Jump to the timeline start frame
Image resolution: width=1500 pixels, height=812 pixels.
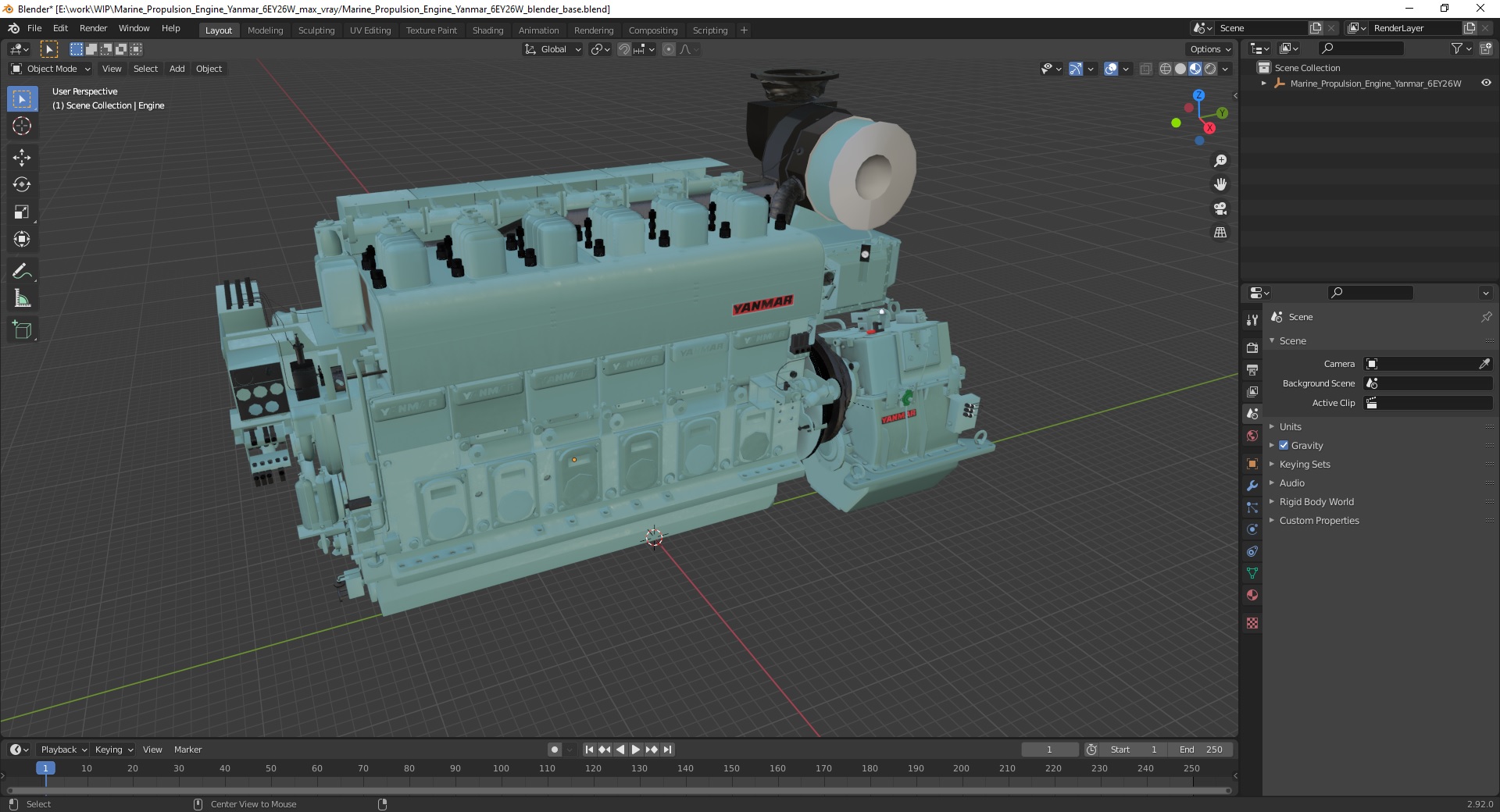589,750
